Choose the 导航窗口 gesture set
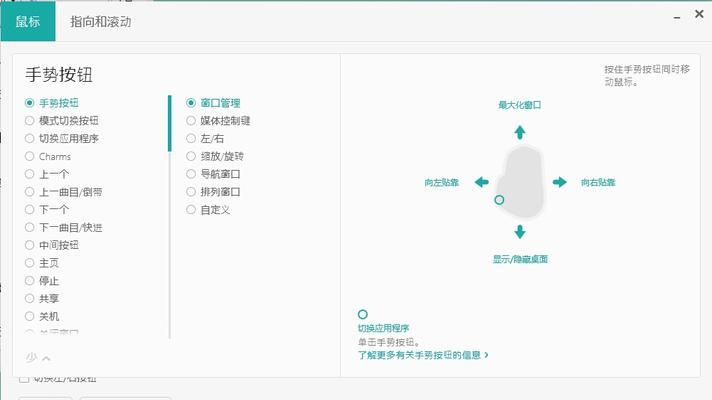 click(191, 174)
